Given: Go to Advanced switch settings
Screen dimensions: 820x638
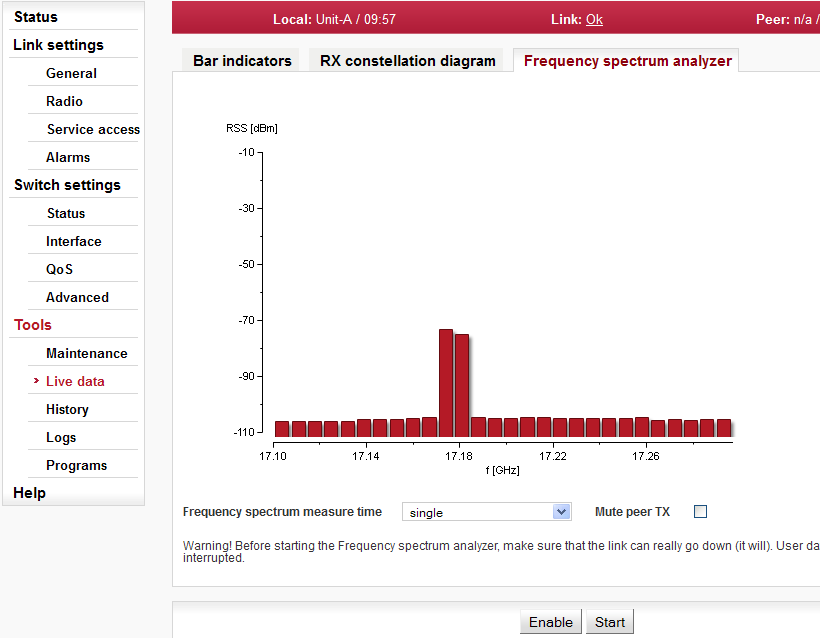Looking at the screenshot, I should coord(77,297).
